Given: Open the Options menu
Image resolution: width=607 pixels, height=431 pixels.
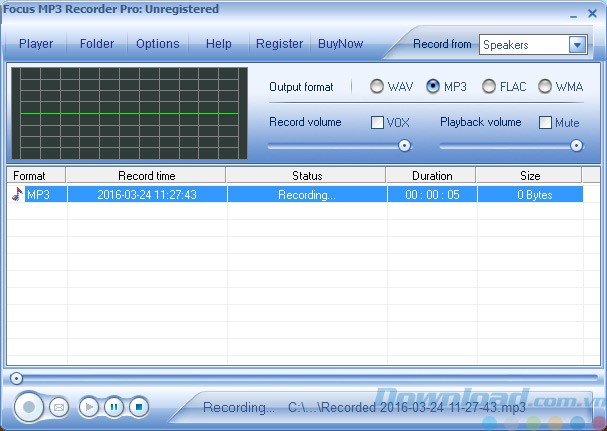Looking at the screenshot, I should tap(158, 44).
